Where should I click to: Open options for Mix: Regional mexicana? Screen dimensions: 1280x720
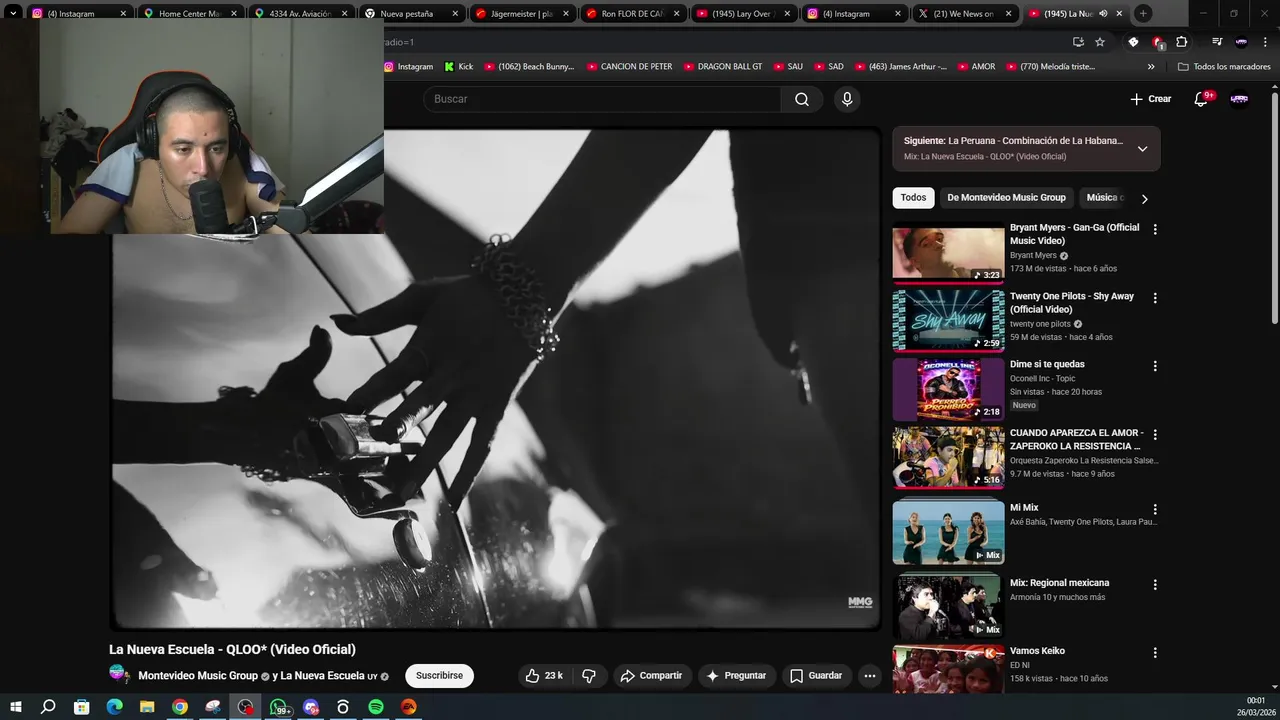pyautogui.click(x=1155, y=584)
